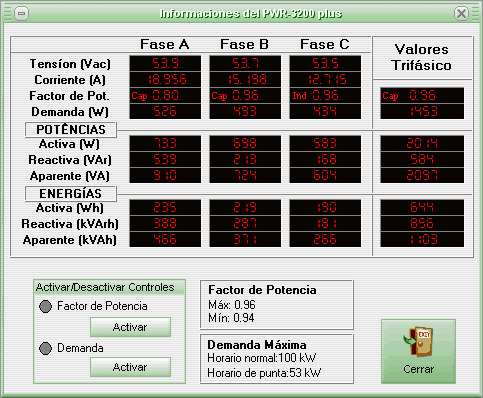
Task: Select Fase B apparent power 724
Action: coord(245,175)
